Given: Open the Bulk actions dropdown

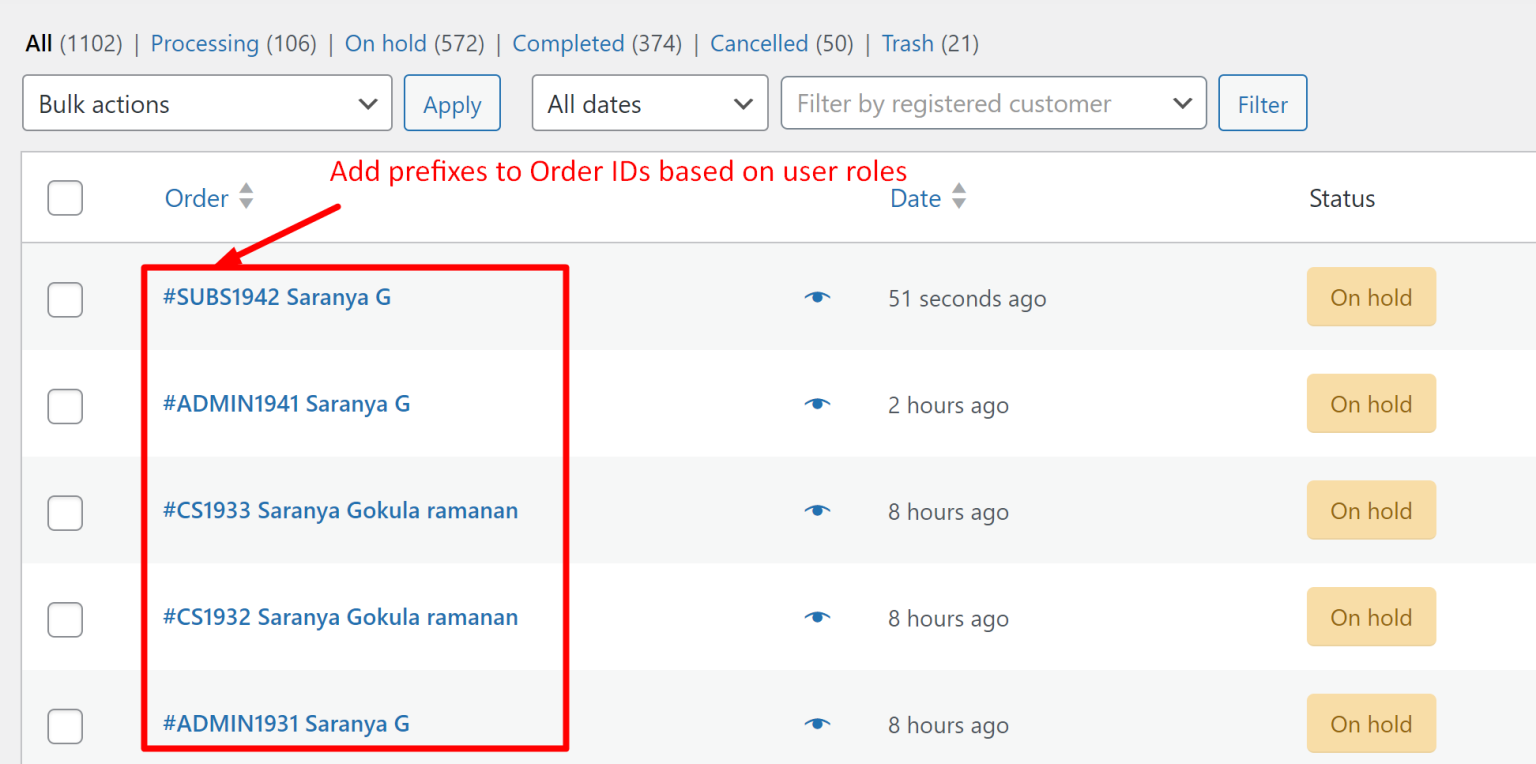Looking at the screenshot, I should tap(206, 103).
